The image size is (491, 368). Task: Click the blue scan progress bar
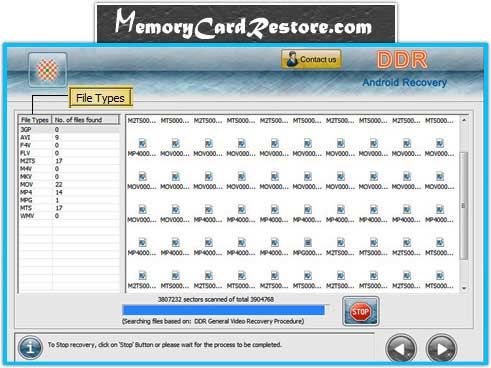224,310
